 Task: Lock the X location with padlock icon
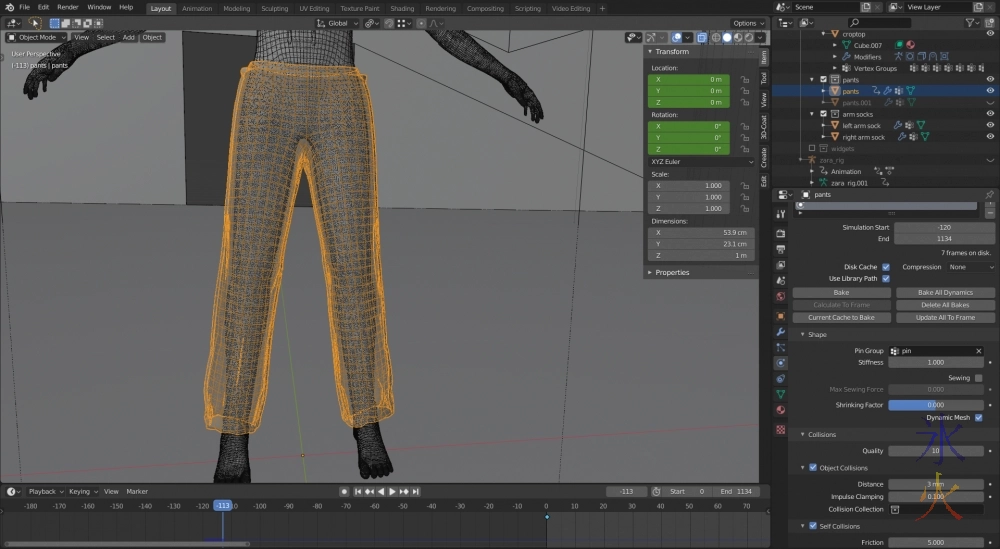point(745,79)
